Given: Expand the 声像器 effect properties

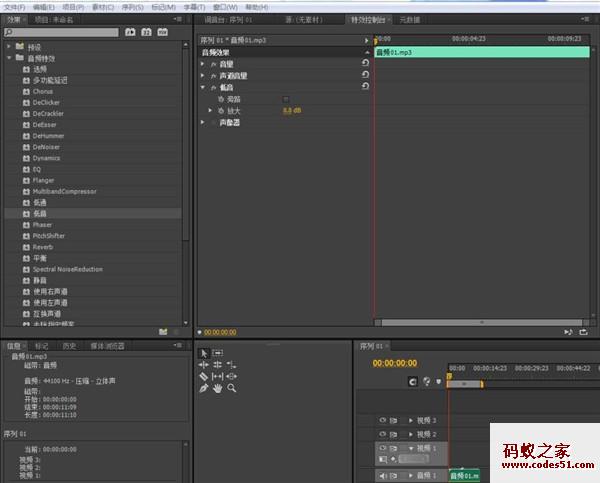Looking at the screenshot, I should click(203, 122).
